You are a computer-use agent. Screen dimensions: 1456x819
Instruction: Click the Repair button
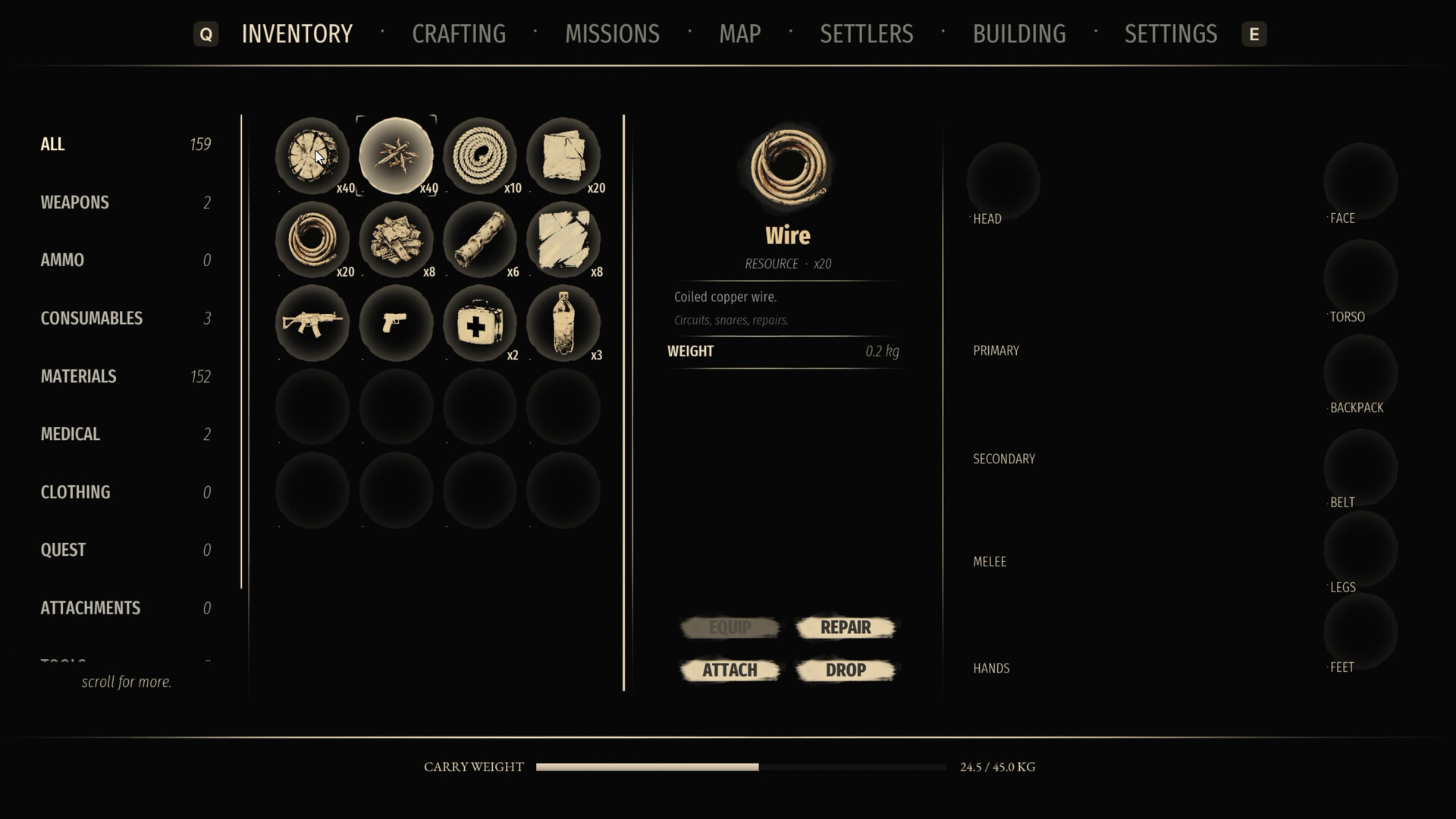pyautogui.click(x=846, y=627)
